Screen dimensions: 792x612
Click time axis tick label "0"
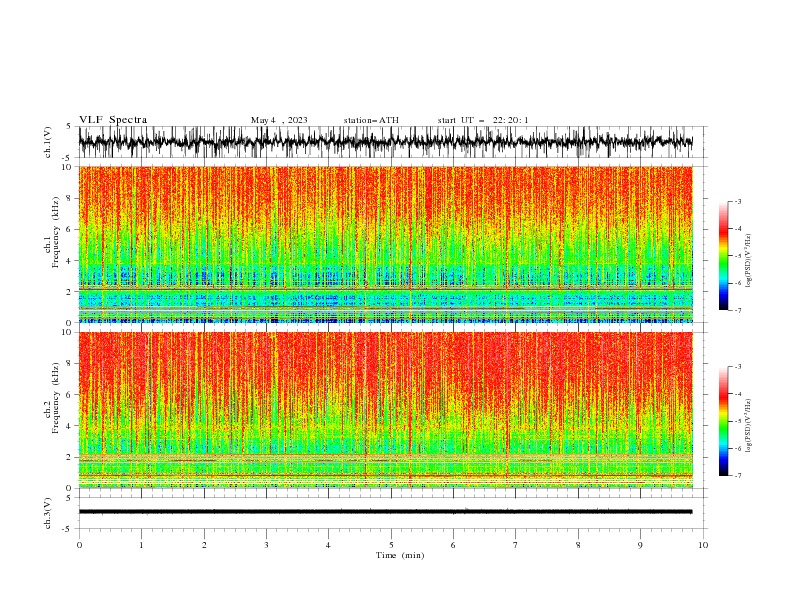click(79, 545)
